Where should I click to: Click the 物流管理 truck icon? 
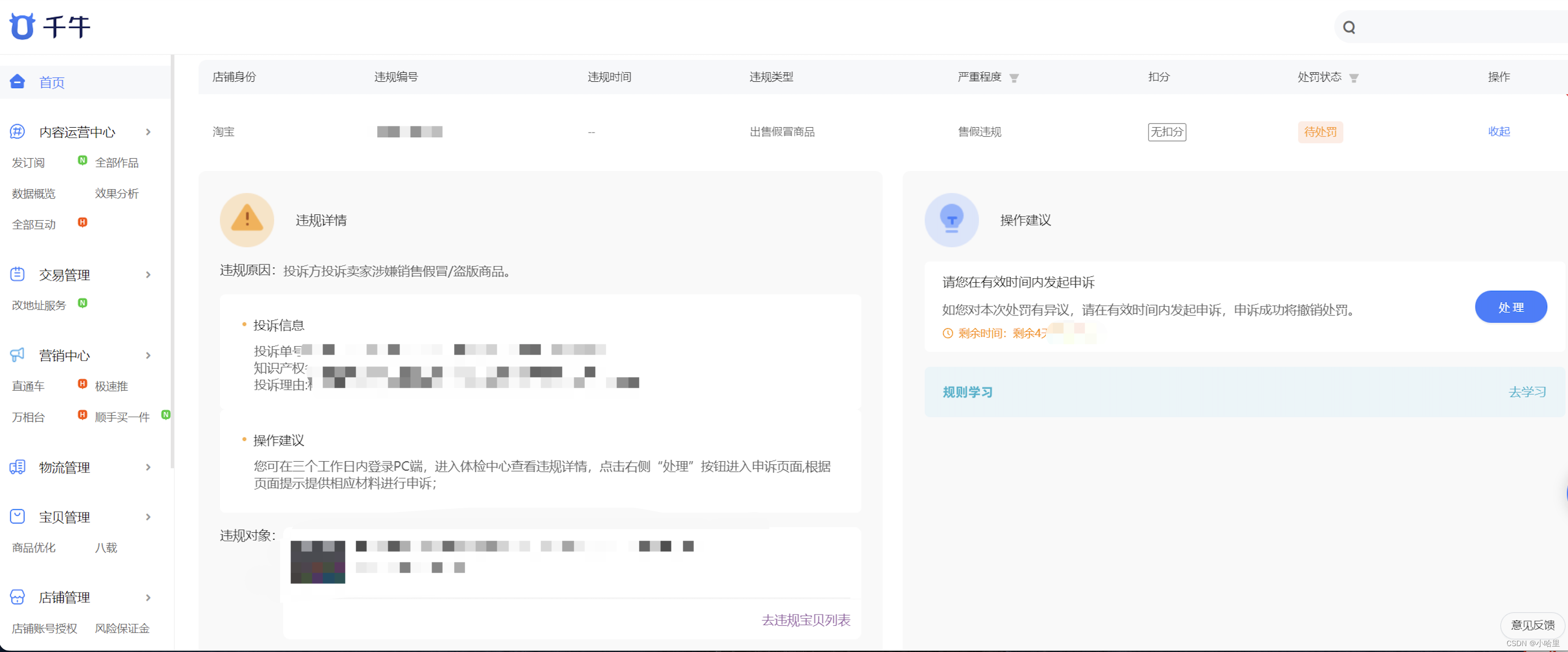point(18,467)
